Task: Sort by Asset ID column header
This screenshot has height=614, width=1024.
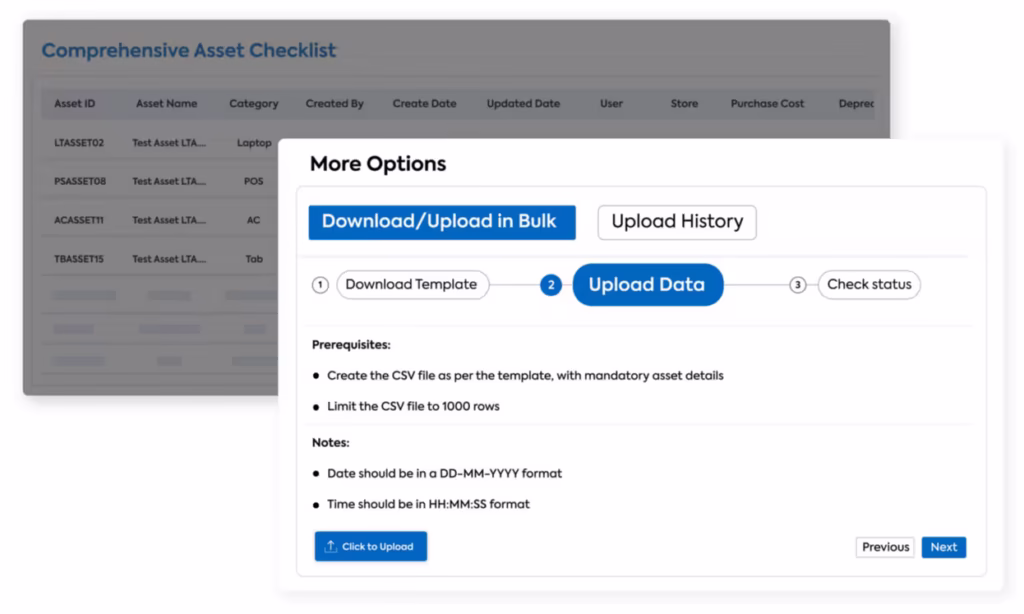Action: pyautogui.click(x=75, y=104)
